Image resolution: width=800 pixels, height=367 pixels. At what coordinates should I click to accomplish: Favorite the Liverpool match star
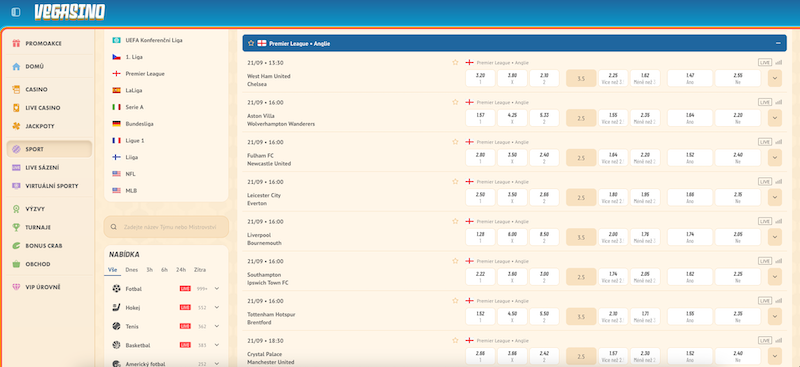pos(455,222)
